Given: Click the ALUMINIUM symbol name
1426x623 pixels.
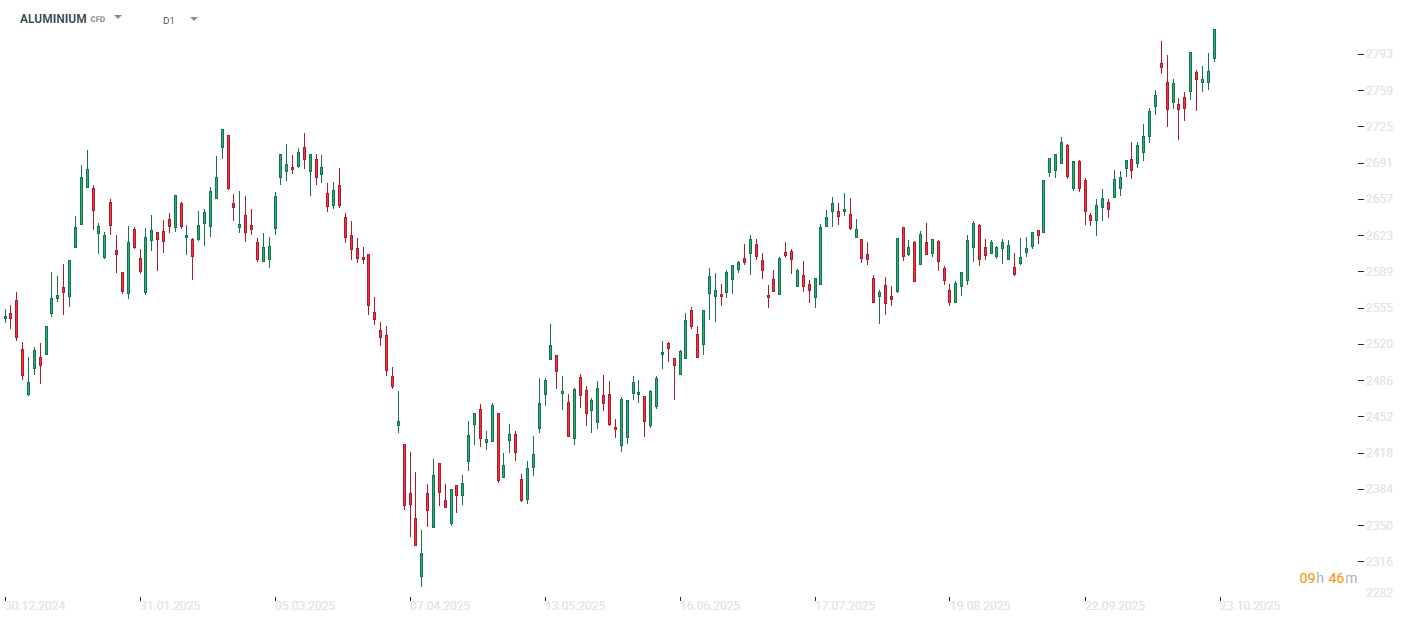Looking at the screenshot, I should (53, 19).
